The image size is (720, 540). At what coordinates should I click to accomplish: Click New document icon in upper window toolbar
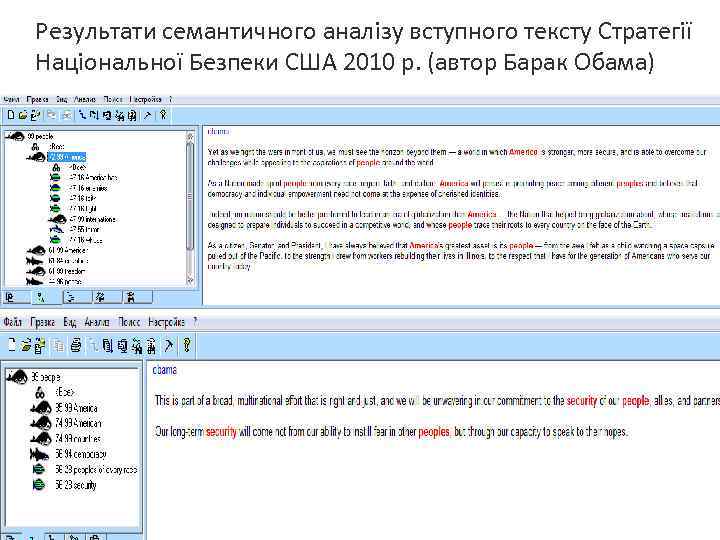(x=11, y=115)
